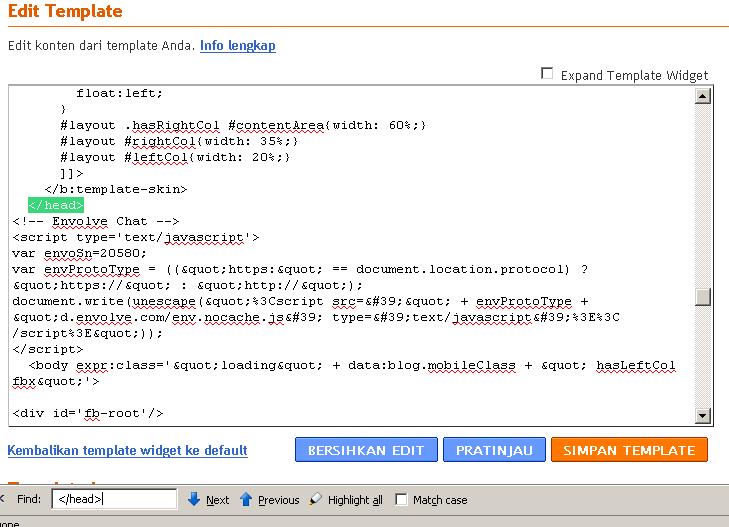Click the </b:template-skin> line

[116, 189]
